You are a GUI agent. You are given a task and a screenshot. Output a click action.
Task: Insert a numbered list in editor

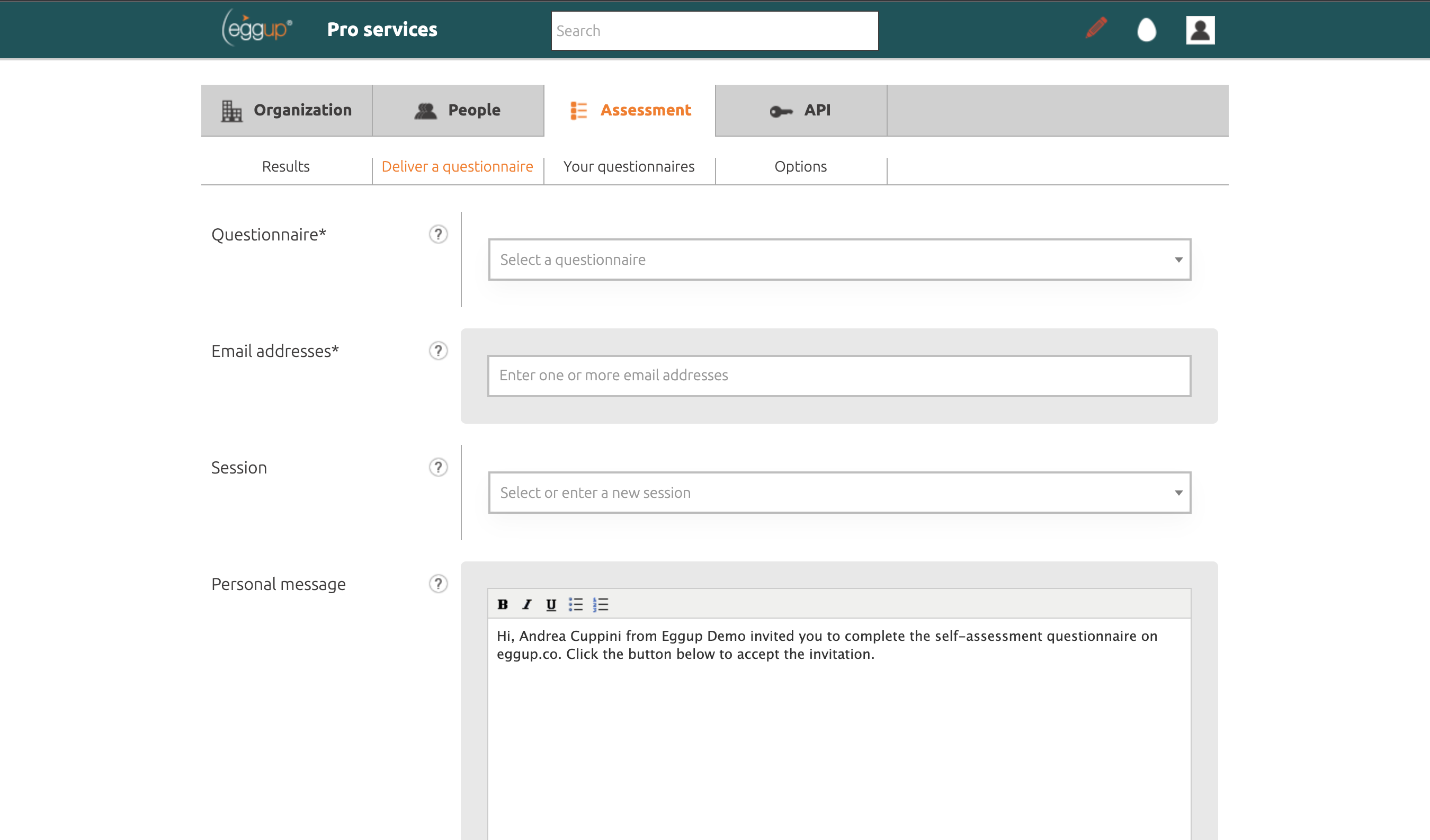[x=601, y=604]
